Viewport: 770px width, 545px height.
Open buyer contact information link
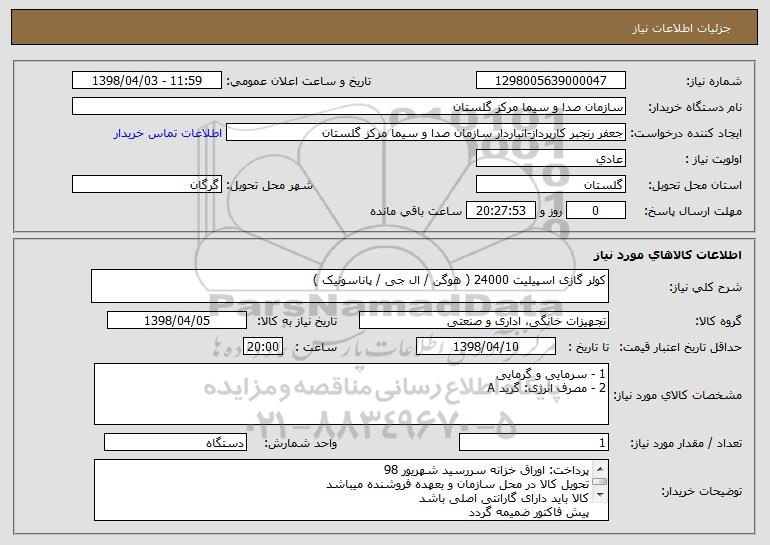click(x=168, y=134)
